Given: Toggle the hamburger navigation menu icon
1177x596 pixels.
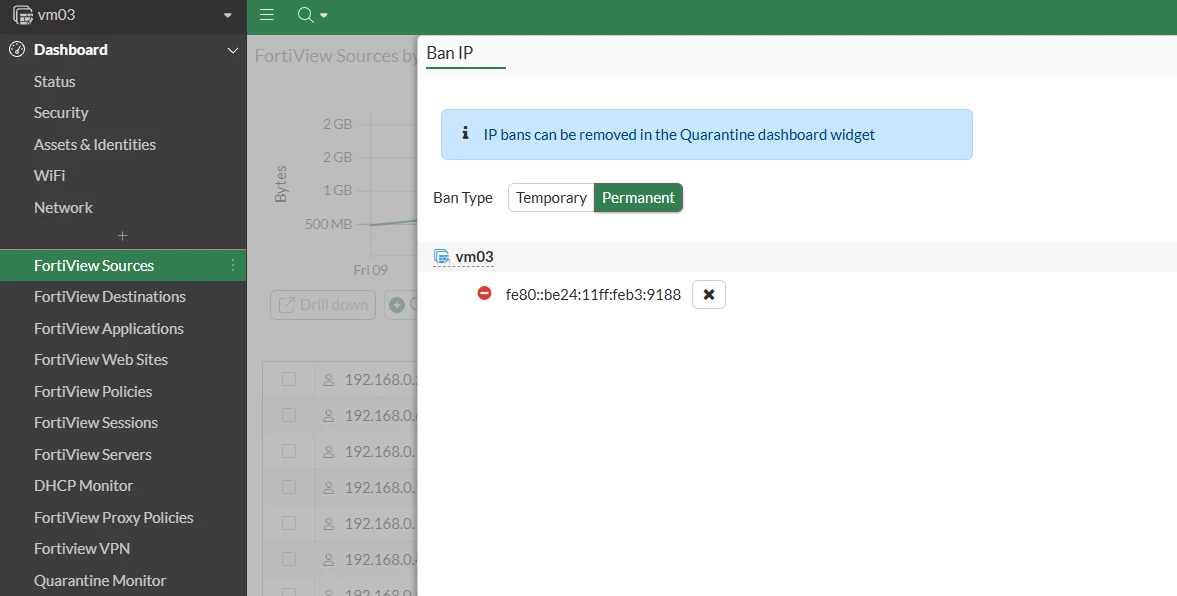Looking at the screenshot, I should point(266,15).
